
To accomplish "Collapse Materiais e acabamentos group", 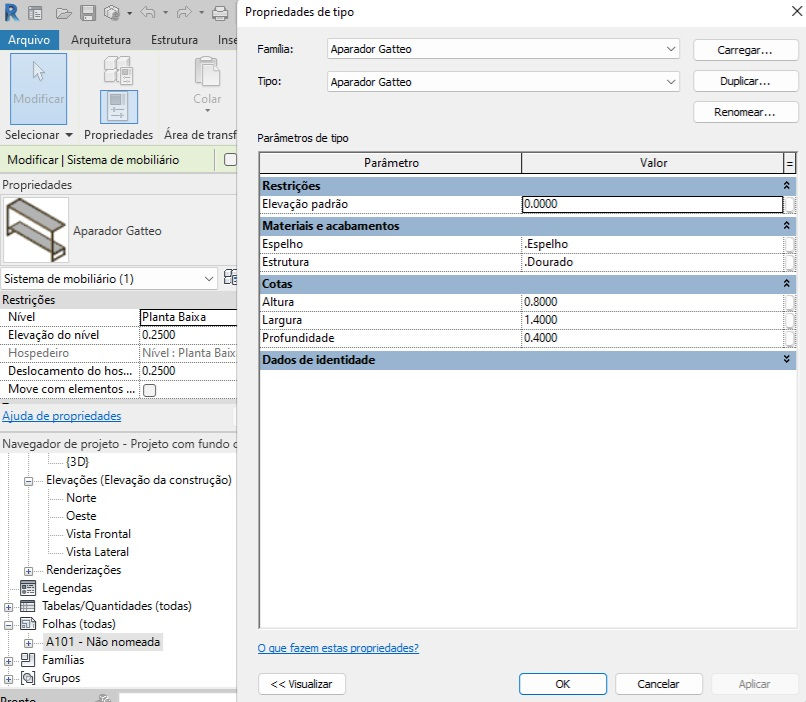I will tap(786, 225).
